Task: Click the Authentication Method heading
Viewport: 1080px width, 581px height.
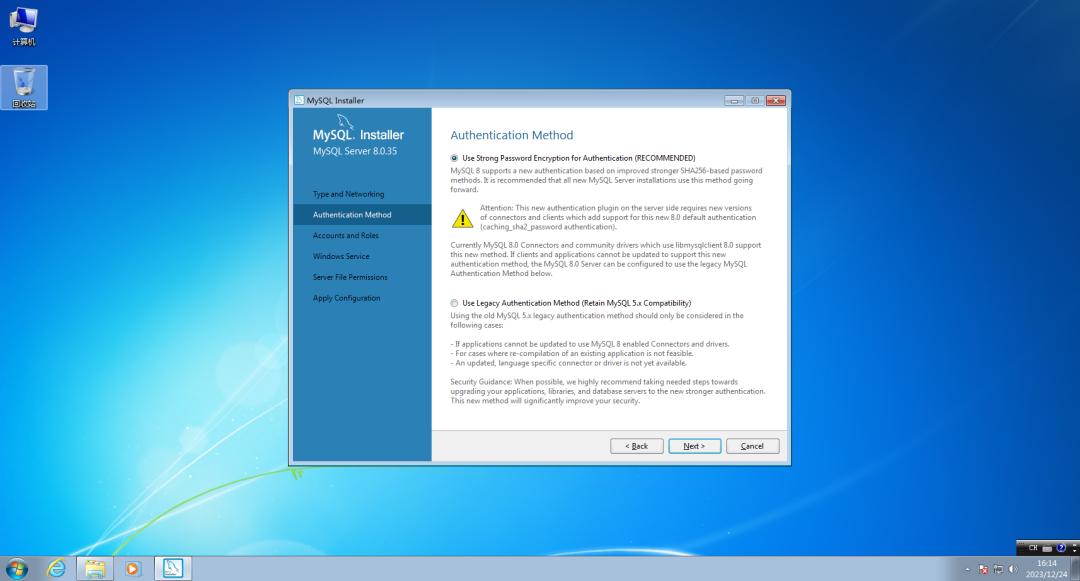Action: (x=512, y=136)
